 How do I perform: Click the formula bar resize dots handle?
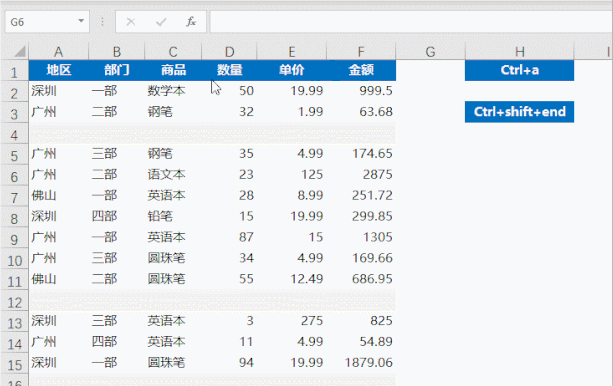(102, 22)
